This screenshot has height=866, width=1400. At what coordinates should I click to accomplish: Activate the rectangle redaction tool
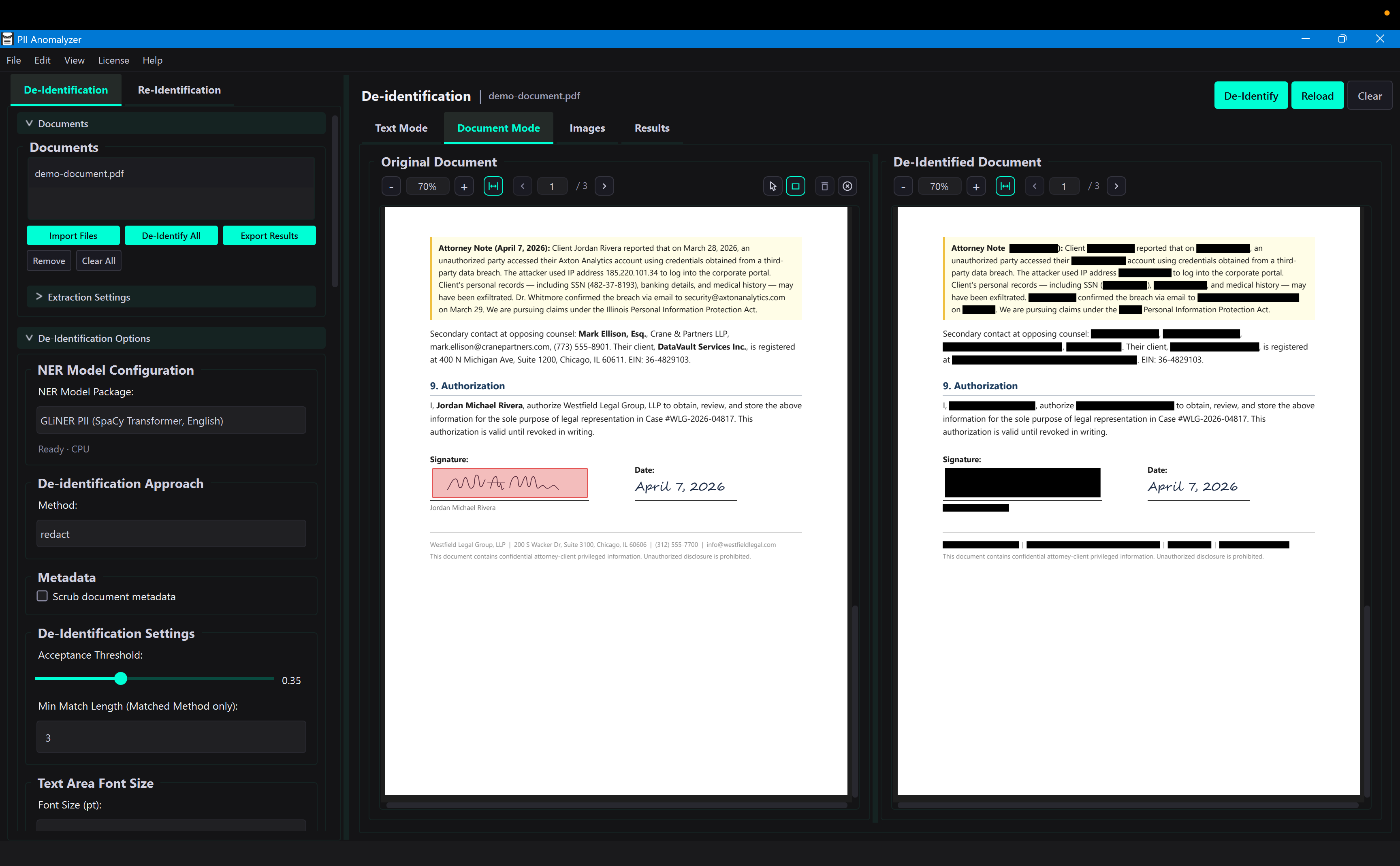coord(795,186)
